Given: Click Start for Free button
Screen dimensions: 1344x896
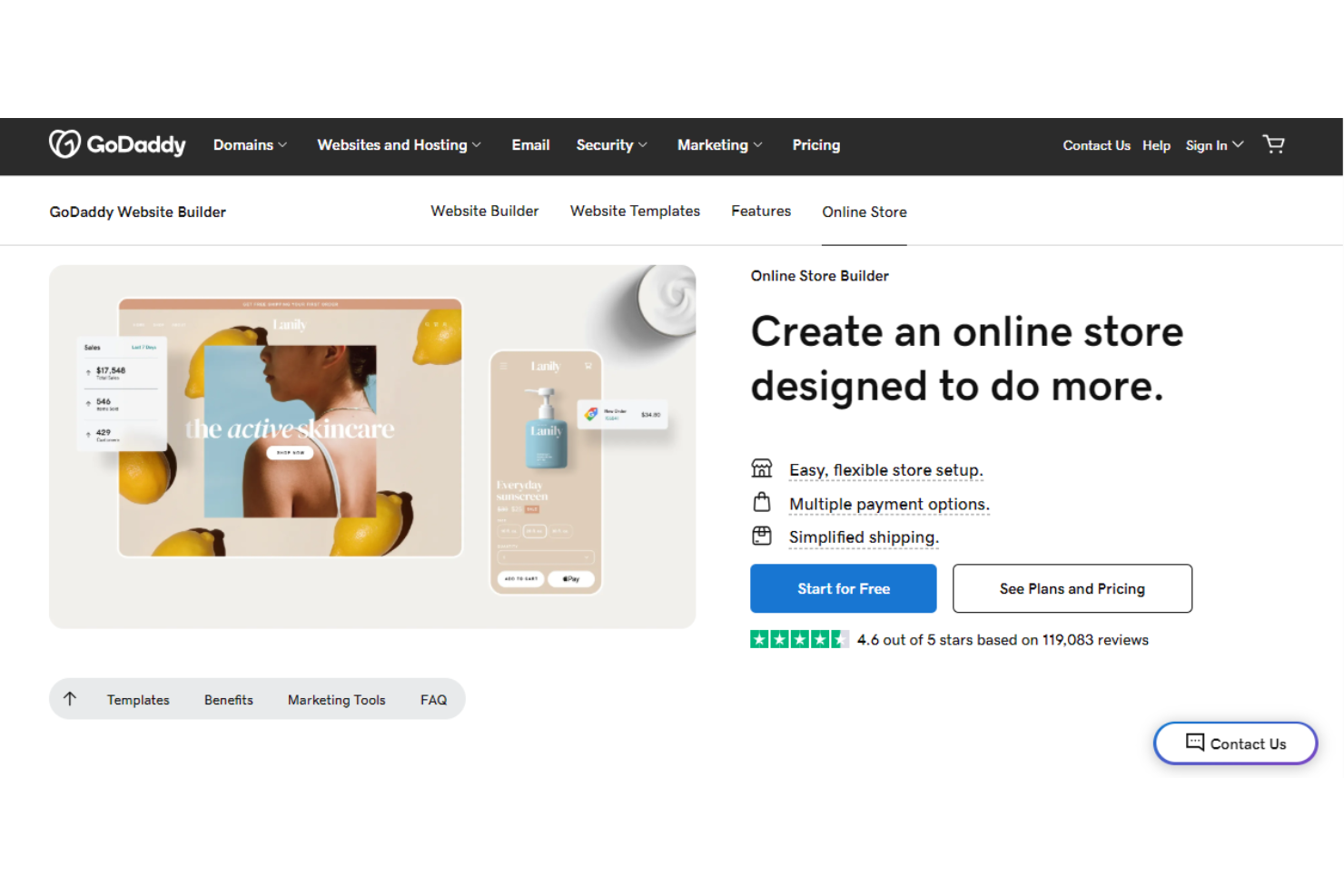Looking at the screenshot, I should coord(843,588).
